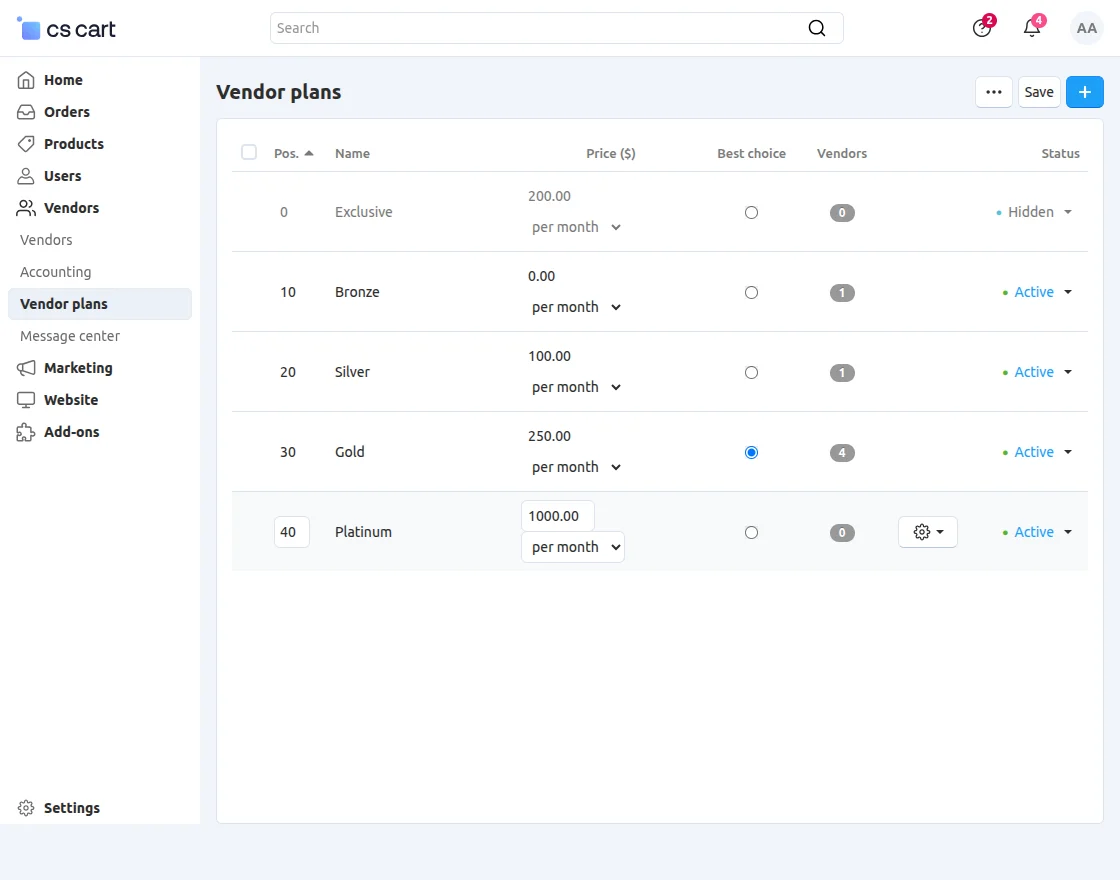This screenshot has width=1120, height=880.
Task: Click the Hidden status on Exclusive plan
Action: pyautogui.click(x=1031, y=212)
